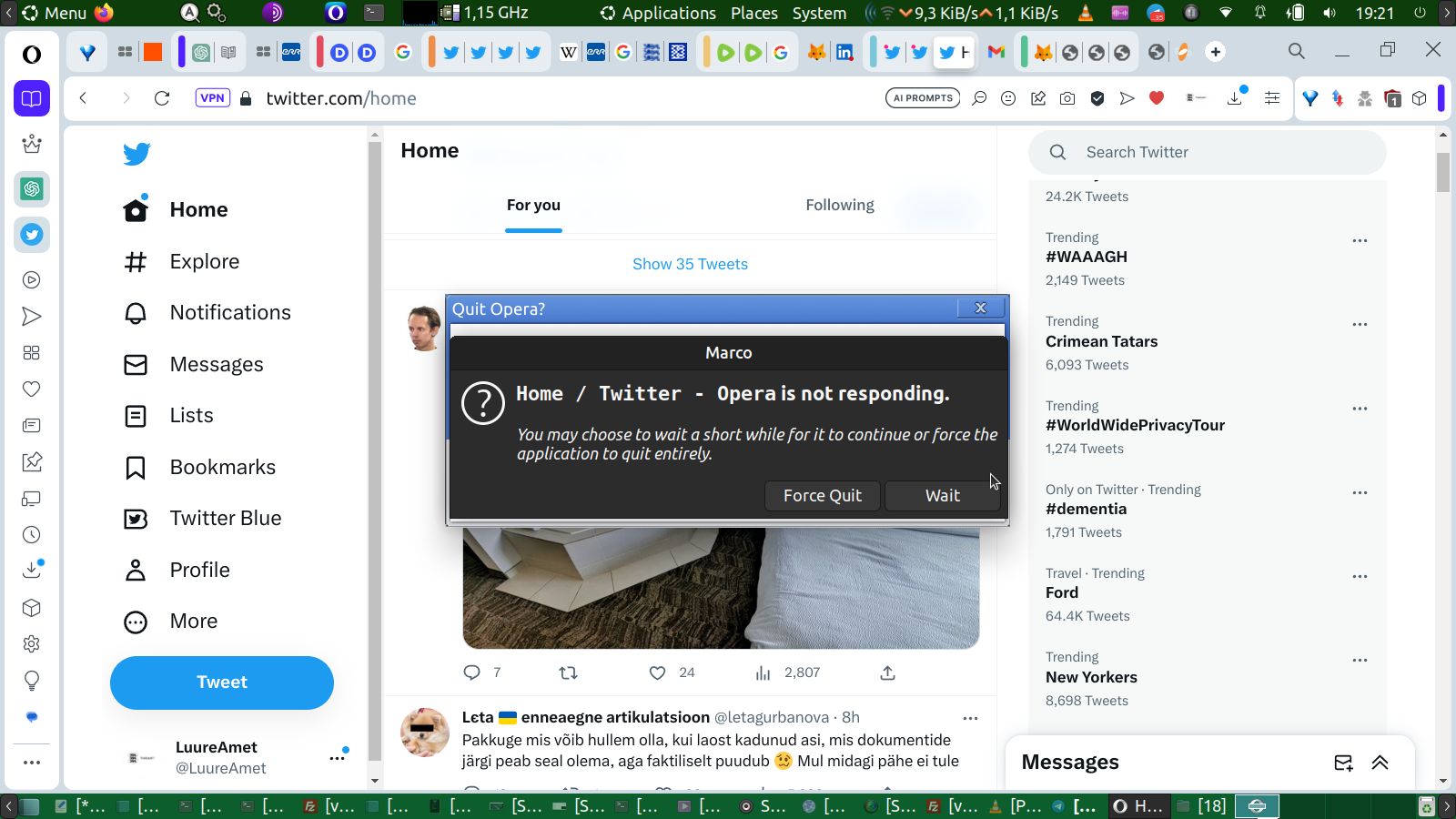This screenshot has width=1456, height=819.
Task: Open more options on Leta's tweet
Action: pyautogui.click(x=970, y=718)
